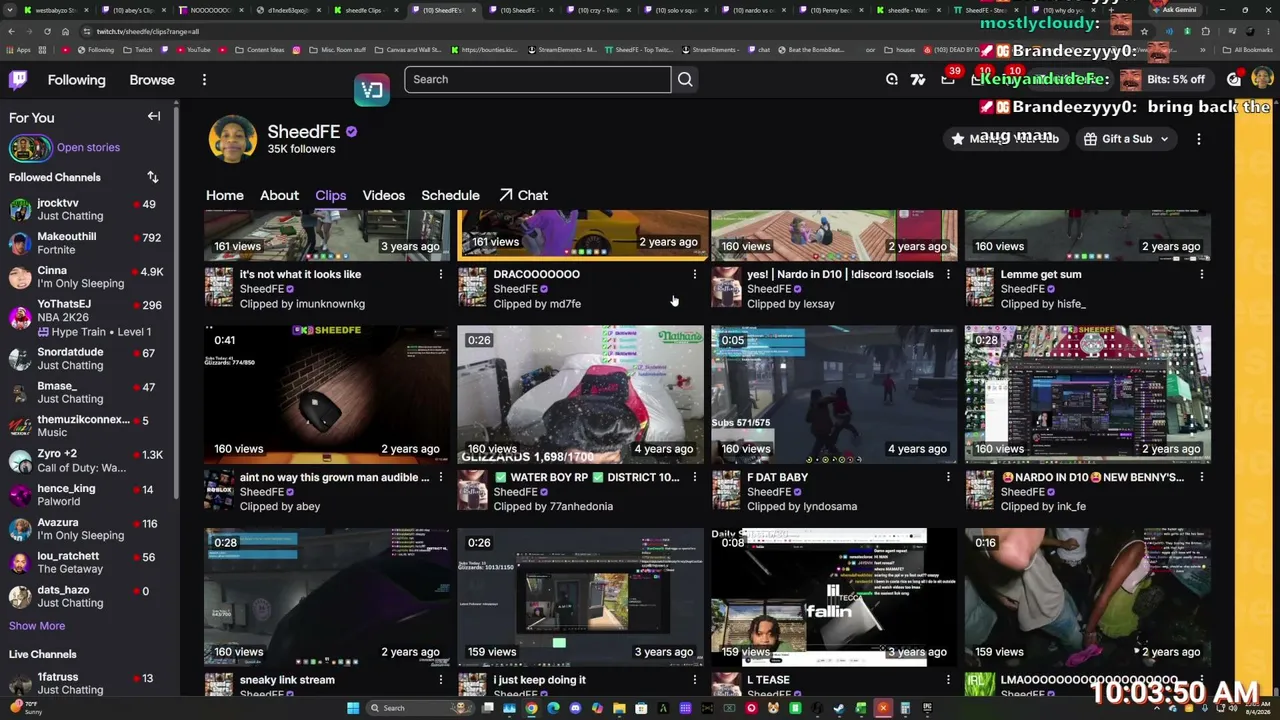Click in the Twitch search field
Viewport: 1280px width, 720px height.
(x=538, y=79)
